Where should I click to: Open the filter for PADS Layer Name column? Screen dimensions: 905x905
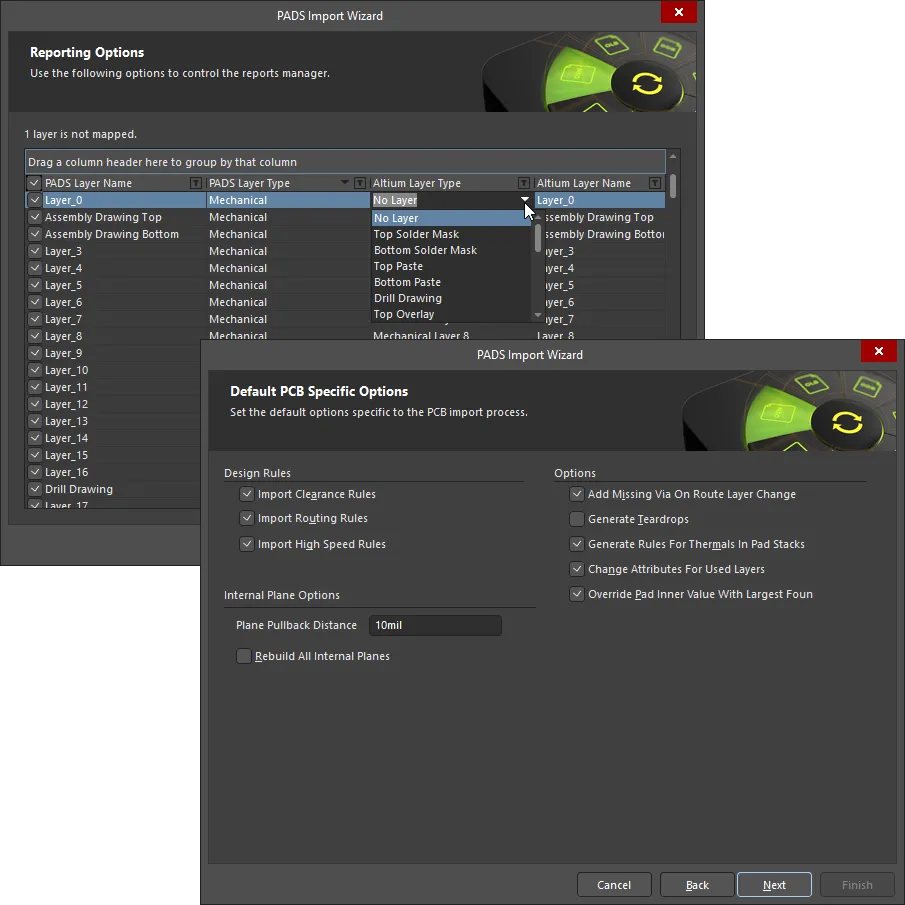(x=196, y=183)
